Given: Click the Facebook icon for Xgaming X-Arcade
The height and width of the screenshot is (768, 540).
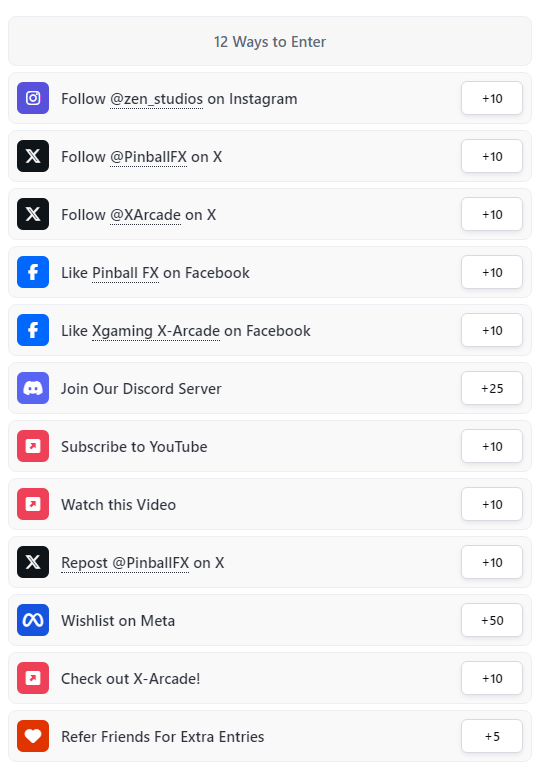Looking at the screenshot, I should click(x=33, y=330).
